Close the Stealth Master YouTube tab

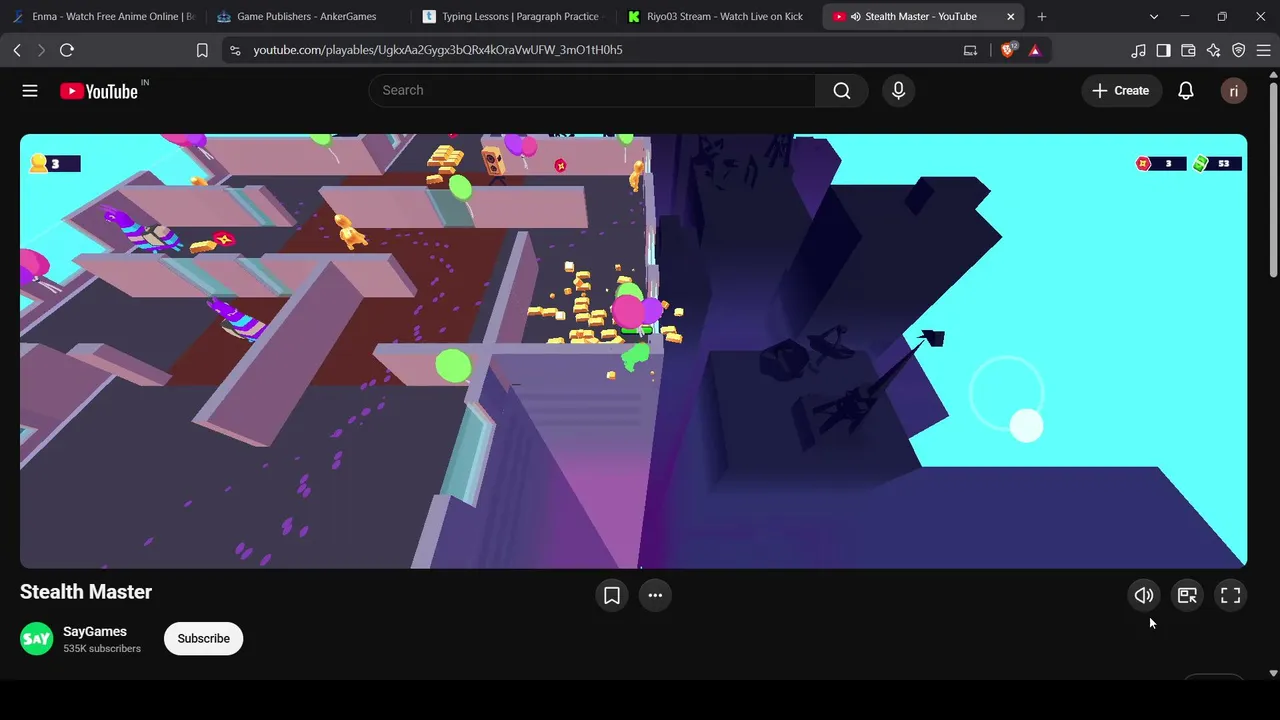[1011, 17]
